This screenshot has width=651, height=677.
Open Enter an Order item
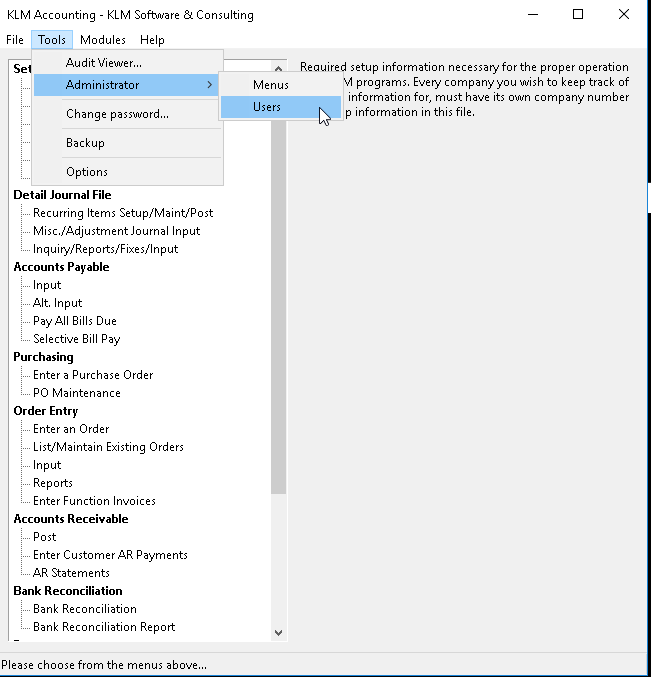pyautogui.click(x=71, y=429)
